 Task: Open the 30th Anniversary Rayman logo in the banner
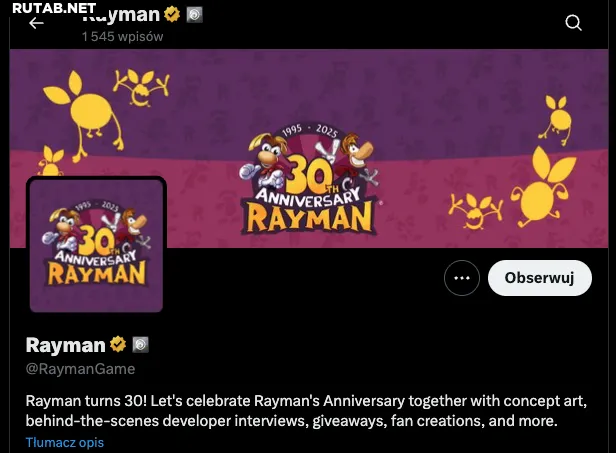coord(309,179)
